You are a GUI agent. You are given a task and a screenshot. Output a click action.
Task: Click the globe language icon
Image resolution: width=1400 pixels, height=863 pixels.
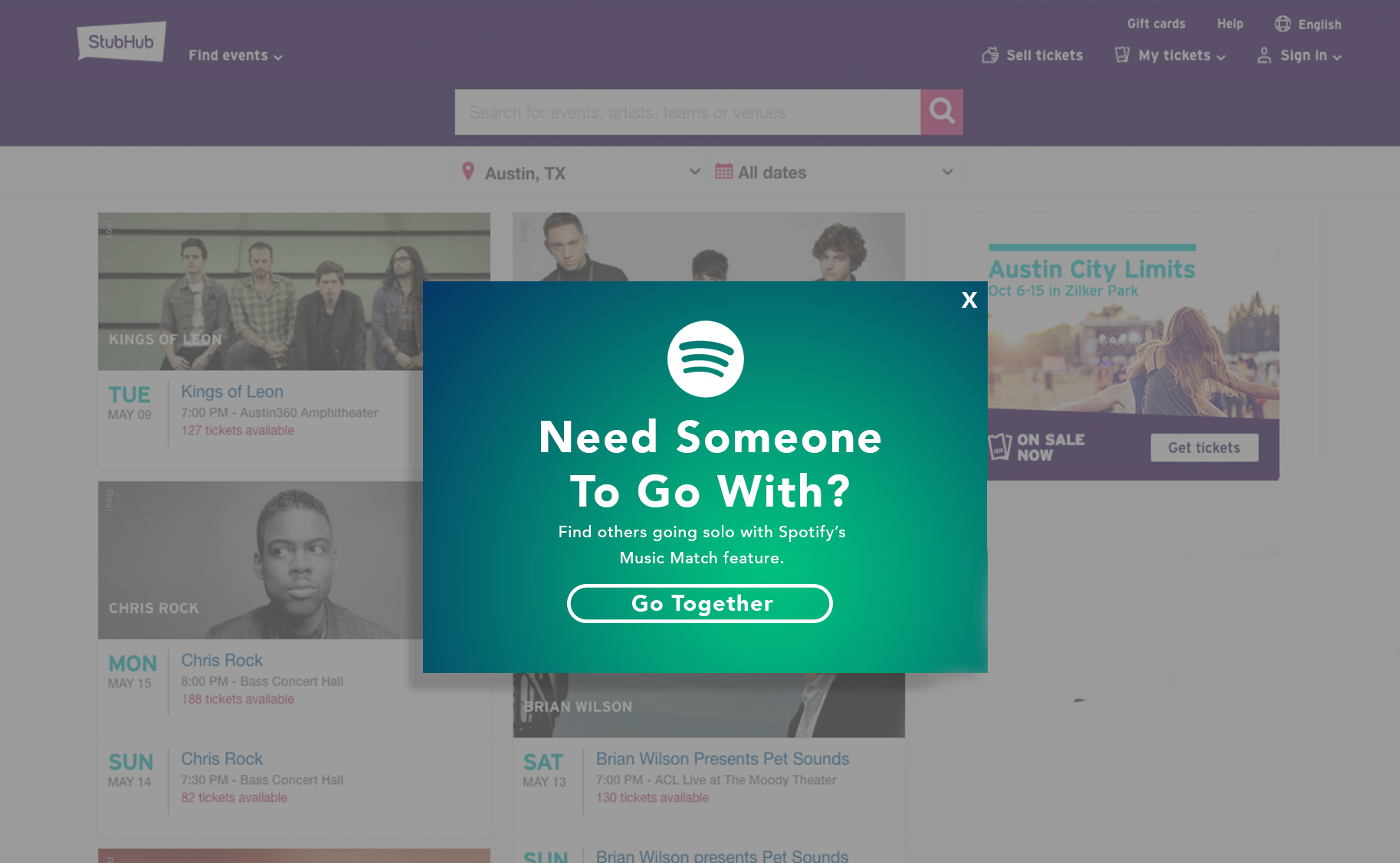pyautogui.click(x=1283, y=24)
